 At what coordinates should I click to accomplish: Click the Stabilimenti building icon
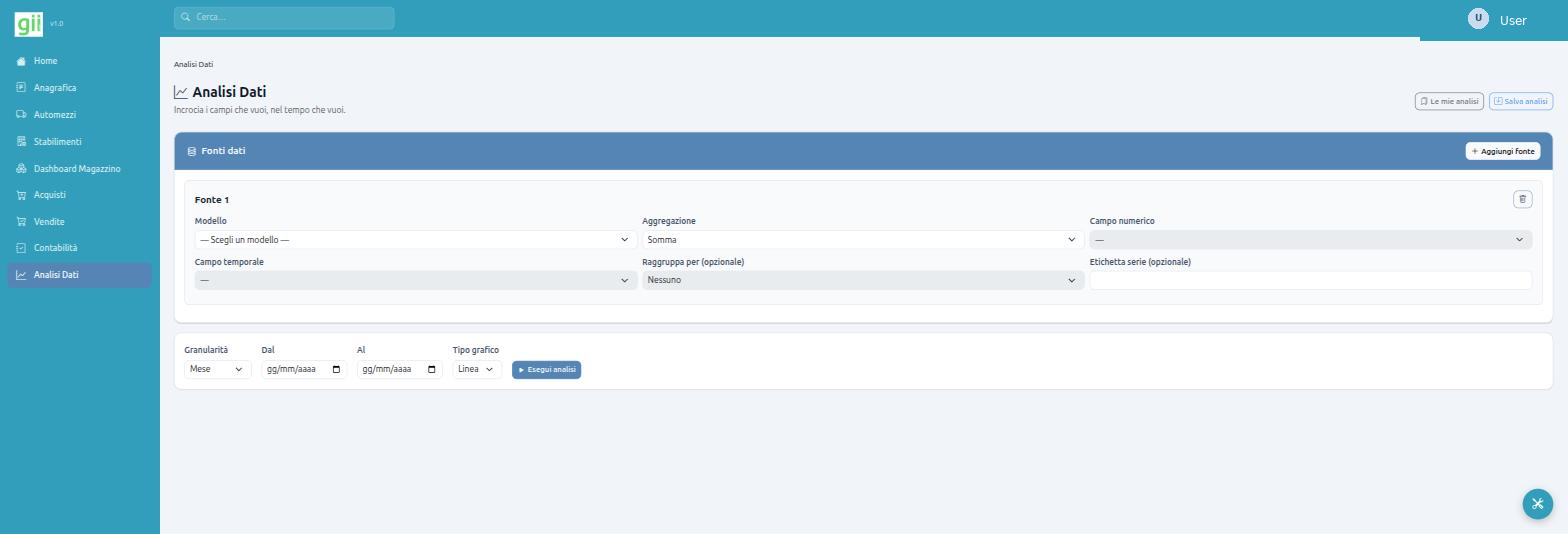tap(21, 142)
